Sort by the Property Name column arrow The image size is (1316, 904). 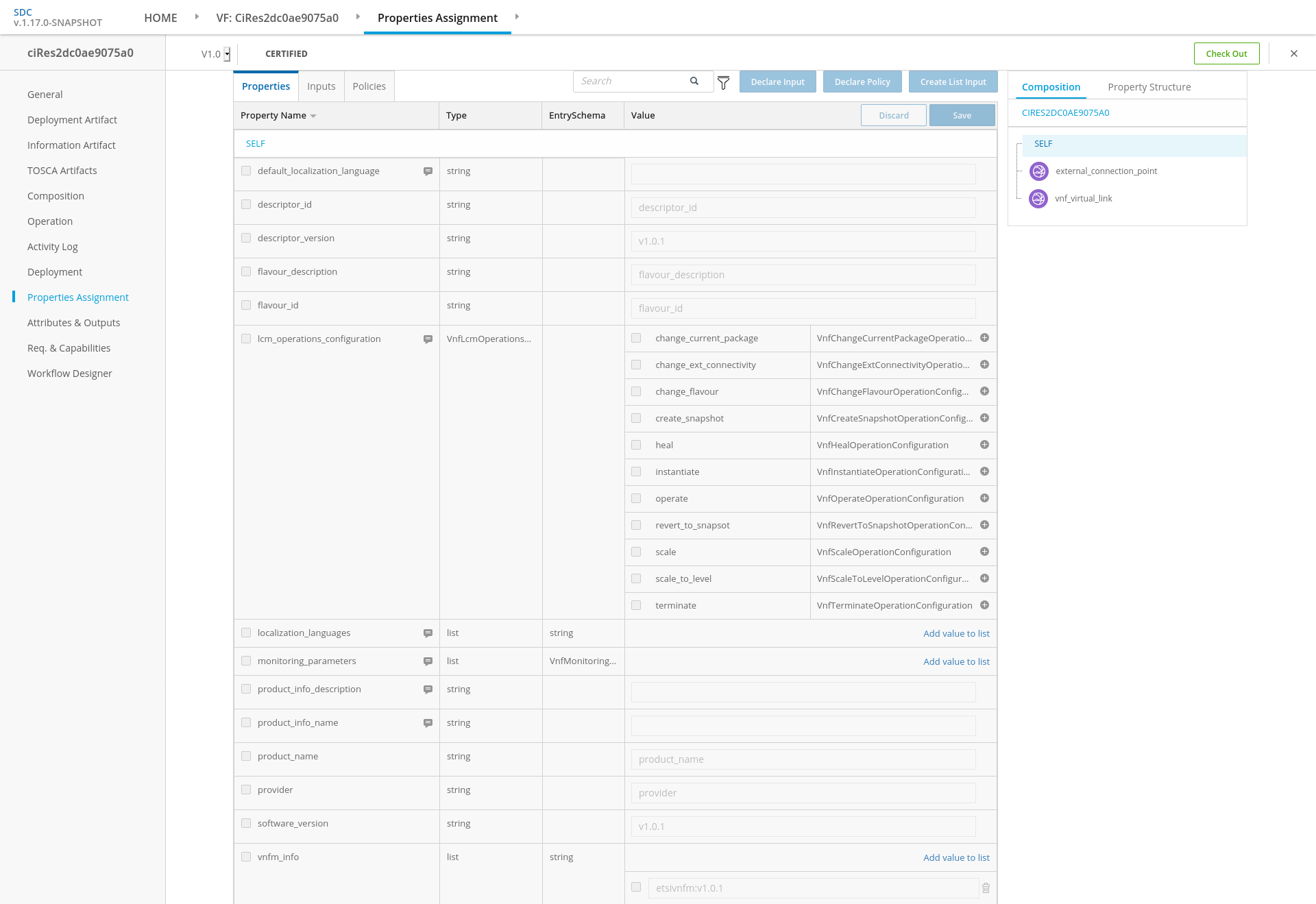point(313,116)
